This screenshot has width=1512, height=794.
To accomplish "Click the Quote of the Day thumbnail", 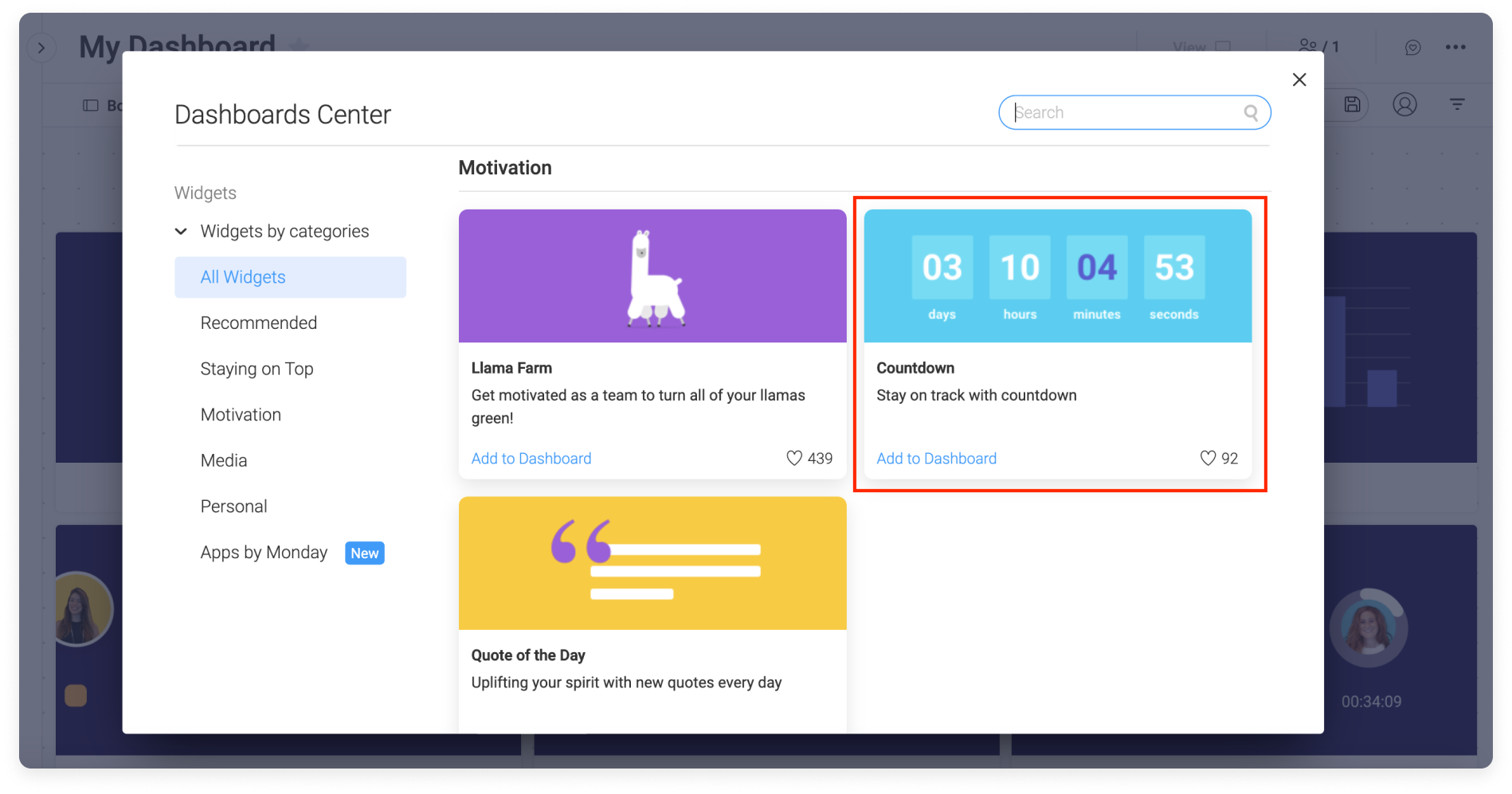I will coord(652,563).
